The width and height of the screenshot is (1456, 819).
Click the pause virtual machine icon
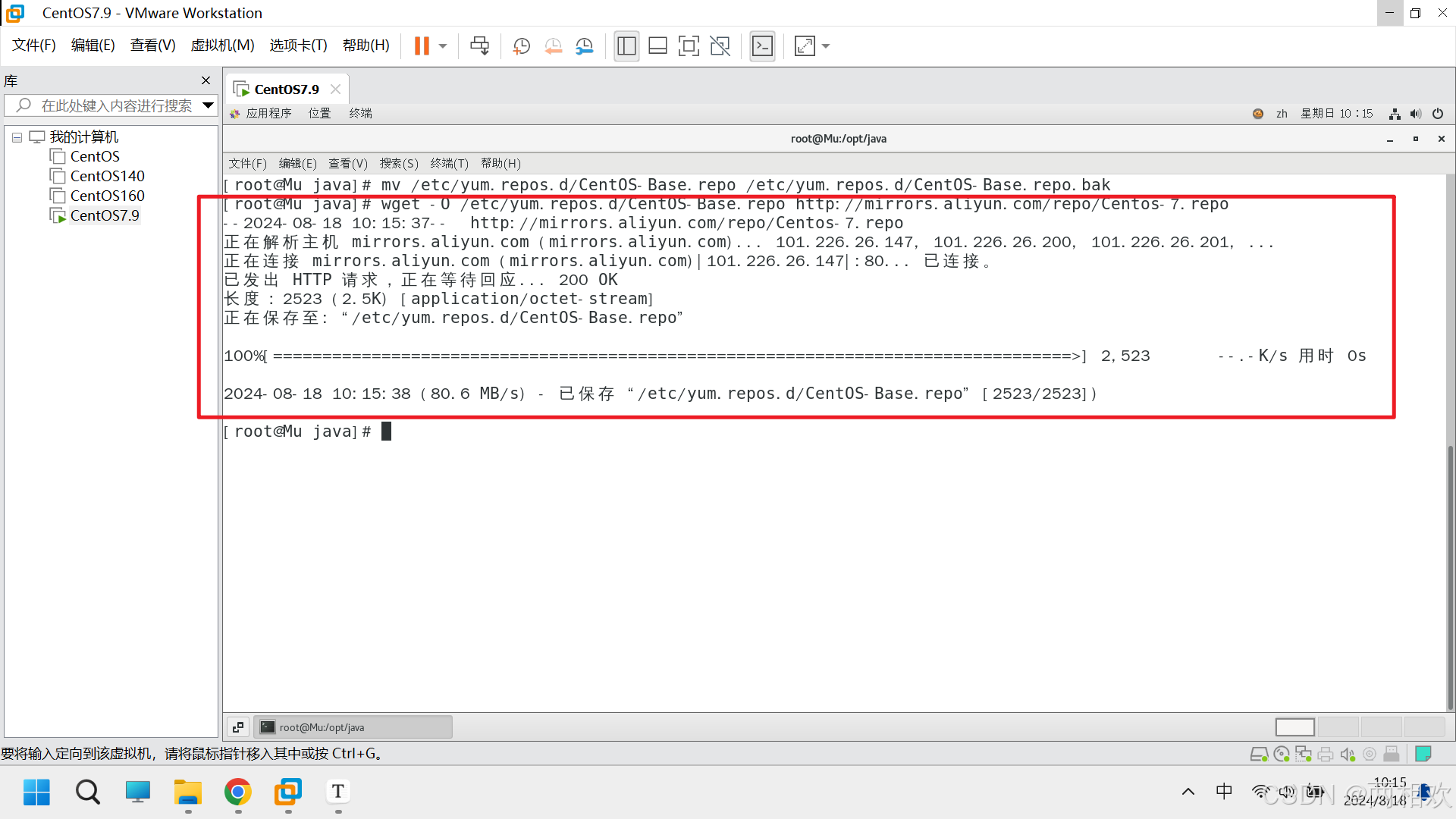click(422, 46)
